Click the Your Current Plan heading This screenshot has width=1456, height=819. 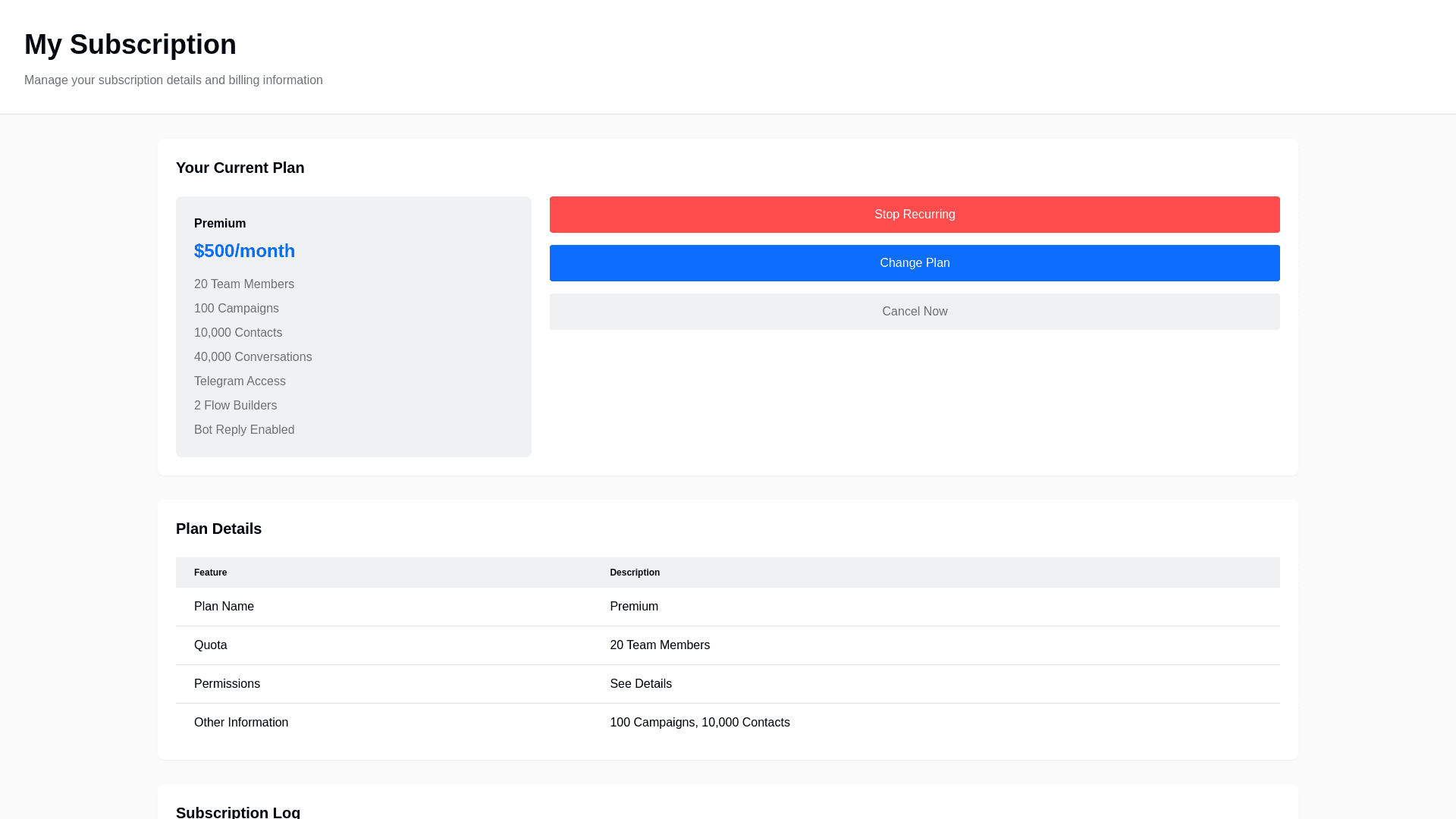tap(240, 168)
